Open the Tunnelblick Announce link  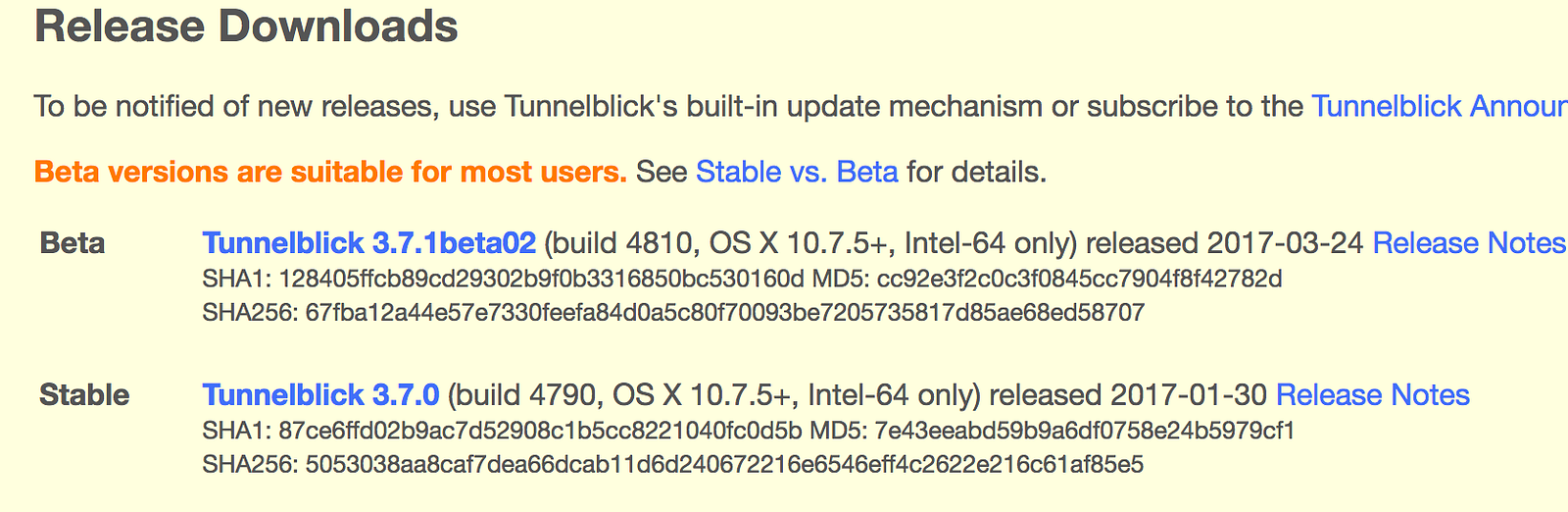(1438, 106)
